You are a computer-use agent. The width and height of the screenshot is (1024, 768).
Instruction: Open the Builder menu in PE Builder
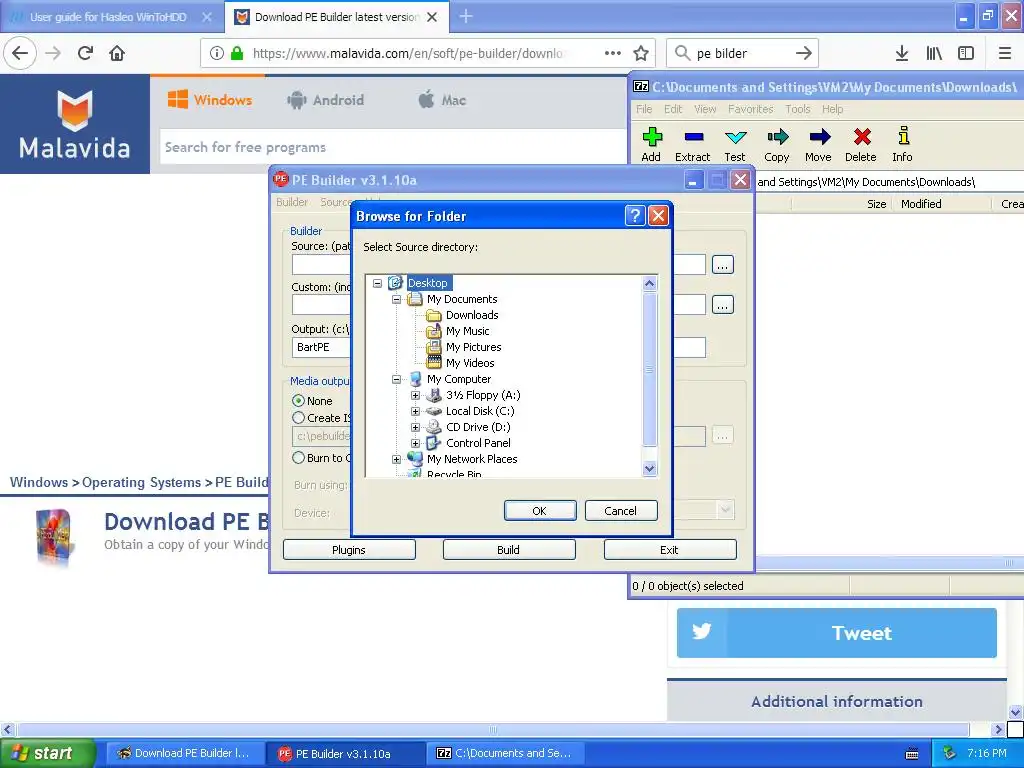292,202
